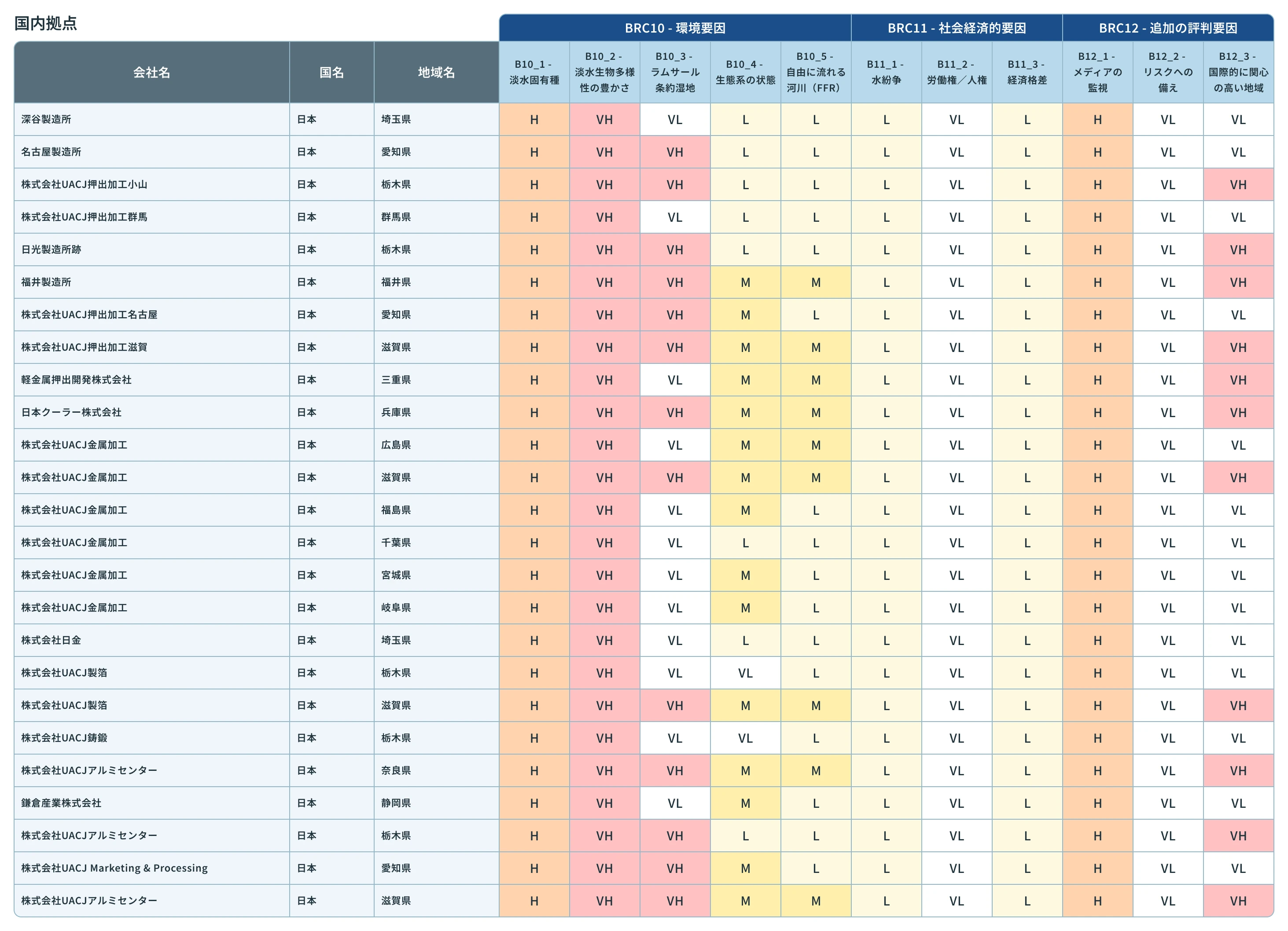Viewport: 1288px width, 931px height.
Task: Select 株式会社UACJ Marketing & Processing cell
Action: point(151,868)
